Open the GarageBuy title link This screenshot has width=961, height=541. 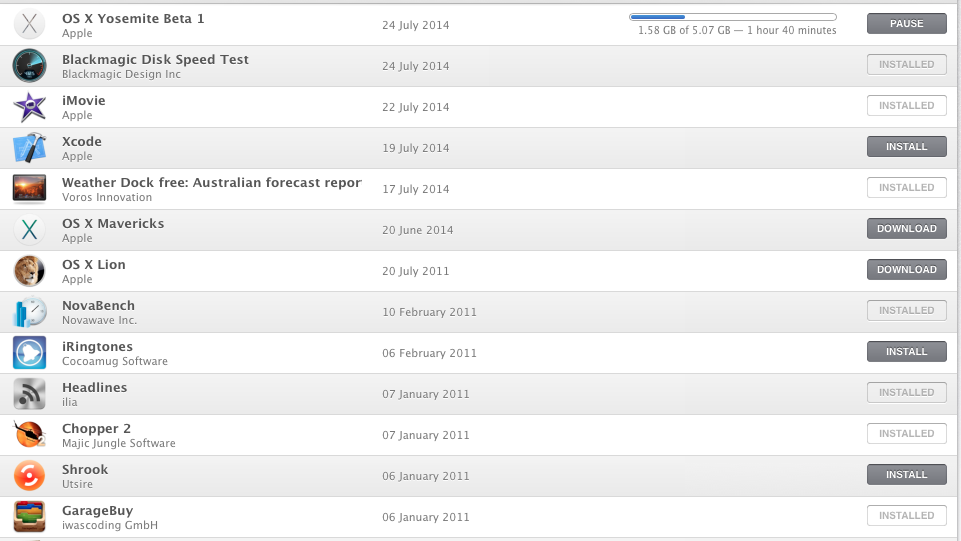pyautogui.click(x=97, y=510)
